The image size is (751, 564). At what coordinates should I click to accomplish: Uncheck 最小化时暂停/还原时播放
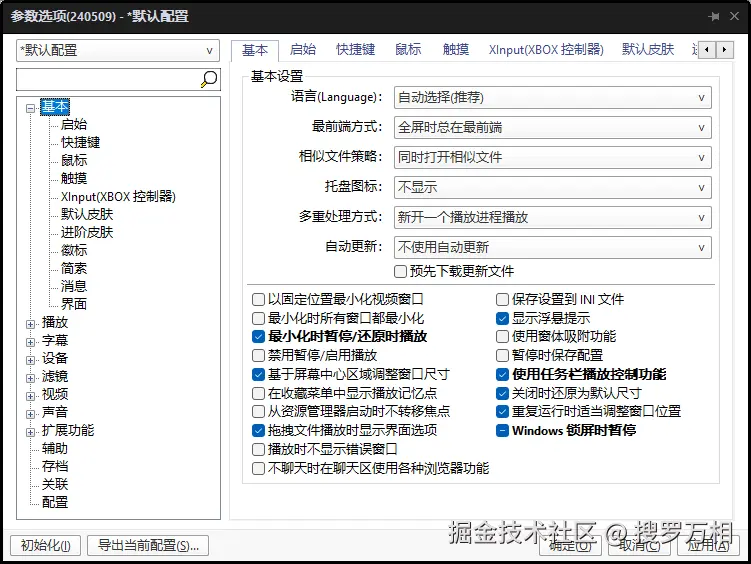point(258,337)
